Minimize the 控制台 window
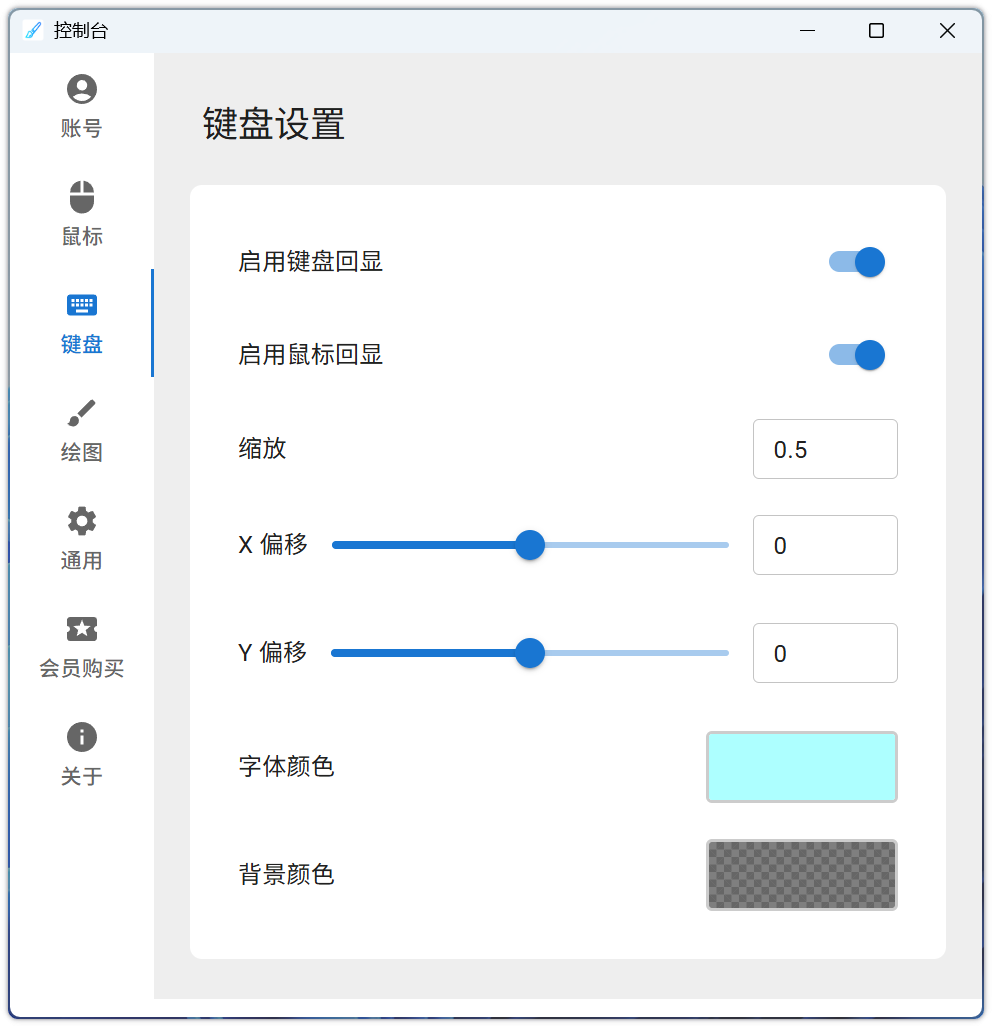 (808, 31)
